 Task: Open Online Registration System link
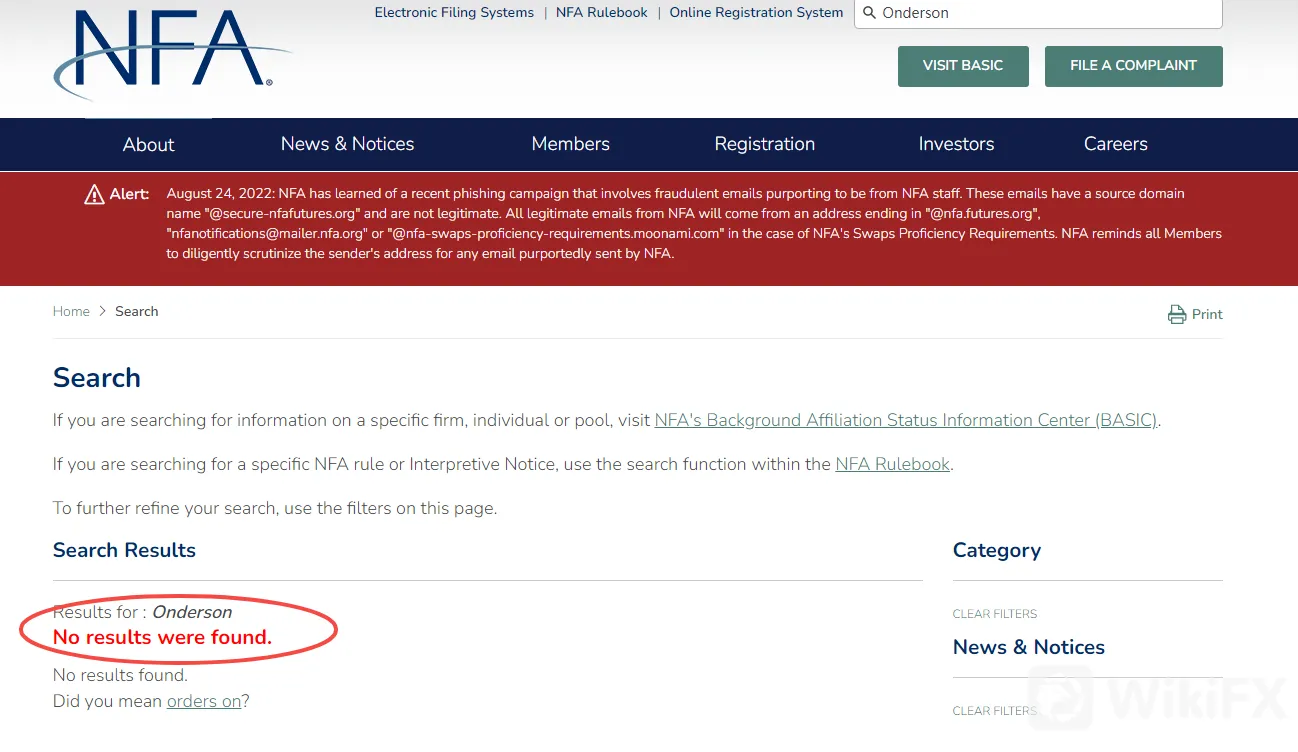(756, 13)
